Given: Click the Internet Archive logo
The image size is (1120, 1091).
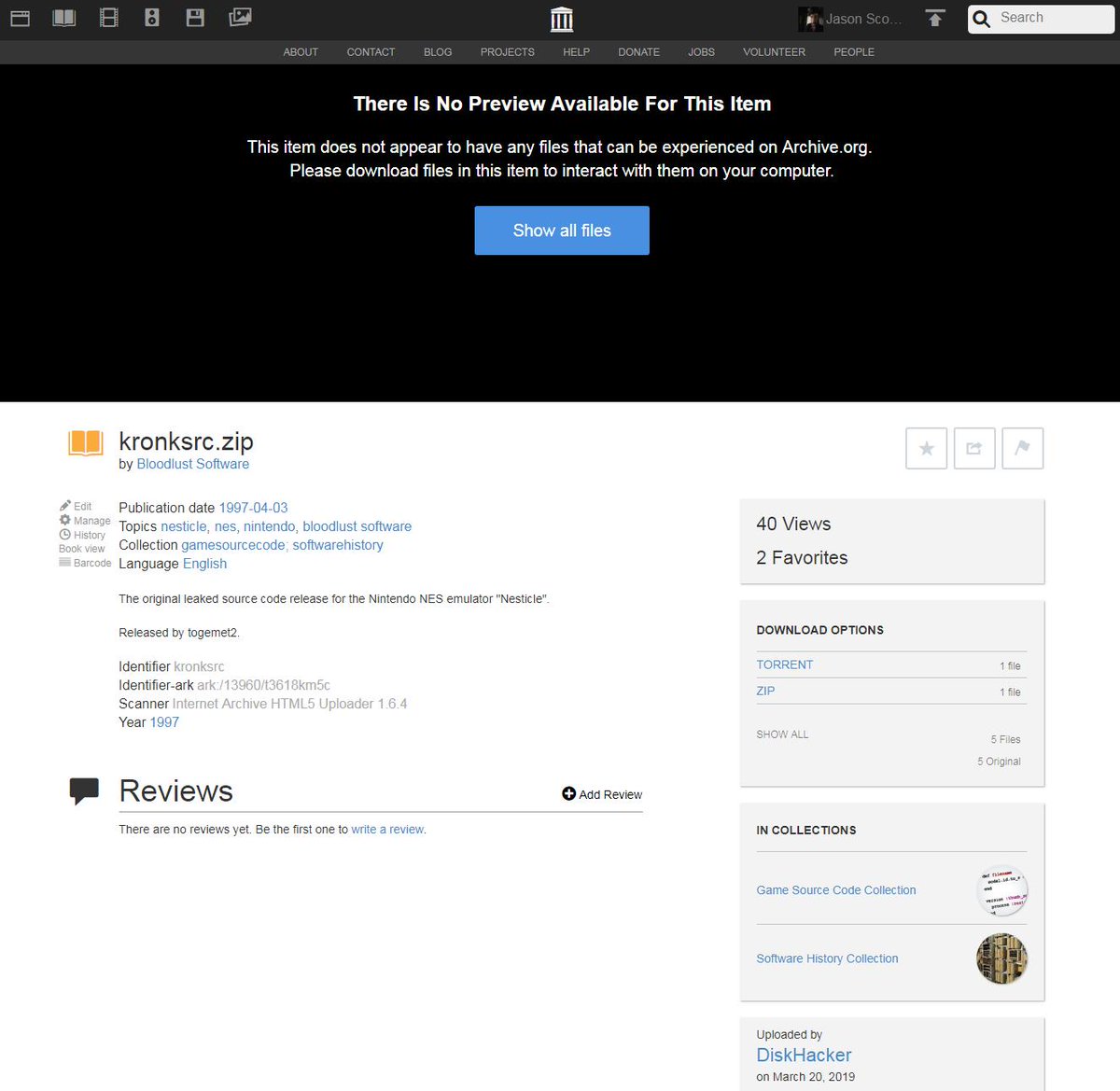Looking at the screenshot, I should click(x=562, y=19).
